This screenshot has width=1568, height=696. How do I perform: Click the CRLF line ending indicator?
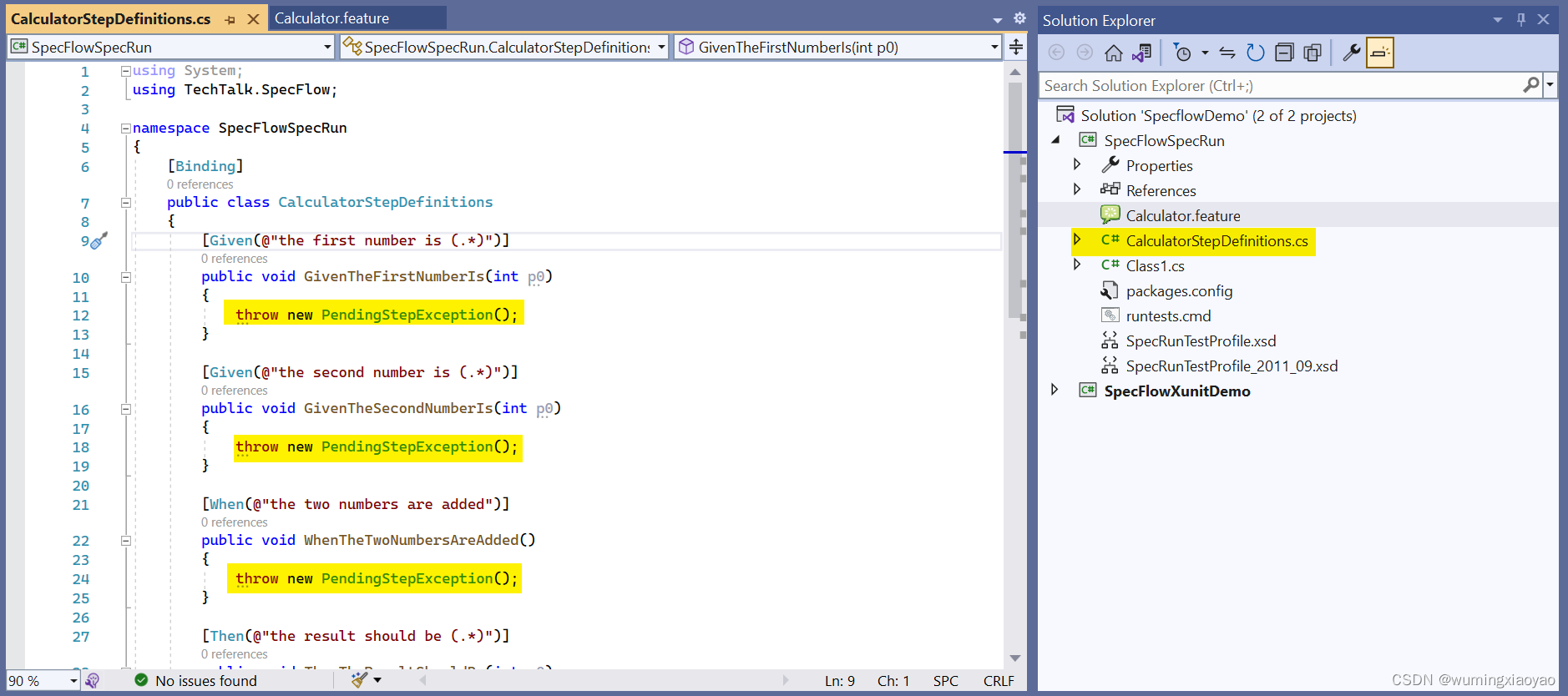pyautogui.click(x=999, y=681)
